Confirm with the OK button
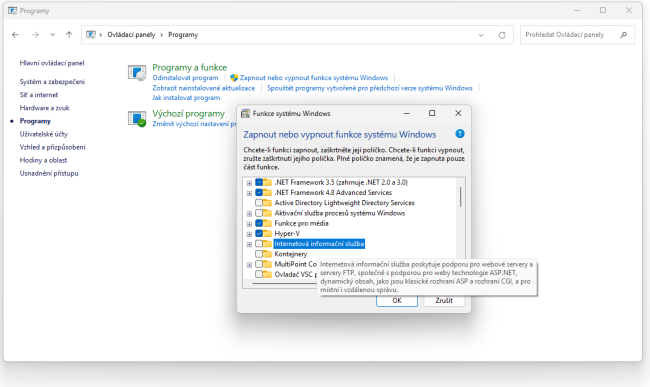The image size is (650, 387). [x=397, y=301]
